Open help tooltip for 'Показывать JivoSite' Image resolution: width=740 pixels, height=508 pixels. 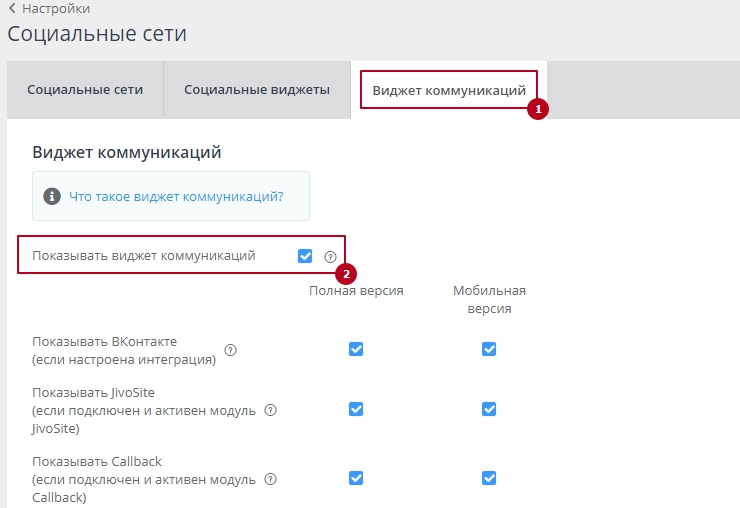270,410
